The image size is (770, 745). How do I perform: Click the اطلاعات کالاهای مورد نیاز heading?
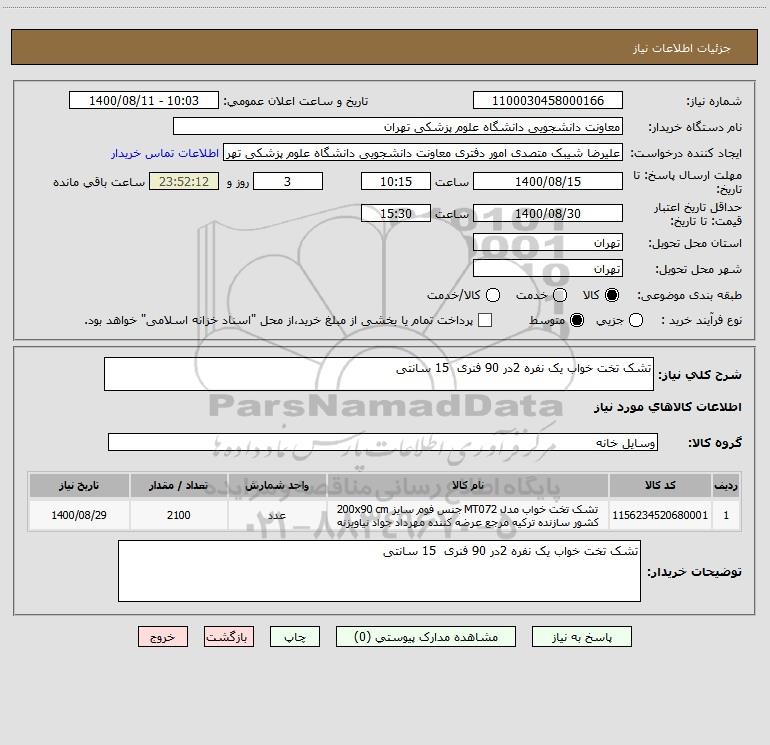point(667,407)
